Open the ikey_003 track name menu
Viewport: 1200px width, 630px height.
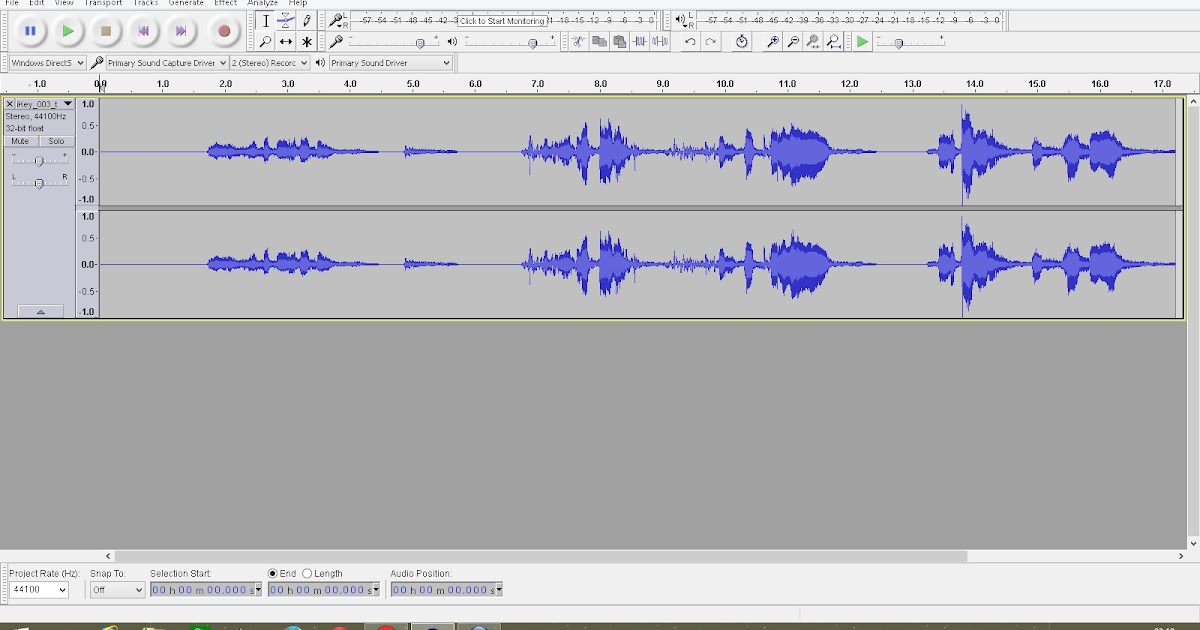pos(65,103)
